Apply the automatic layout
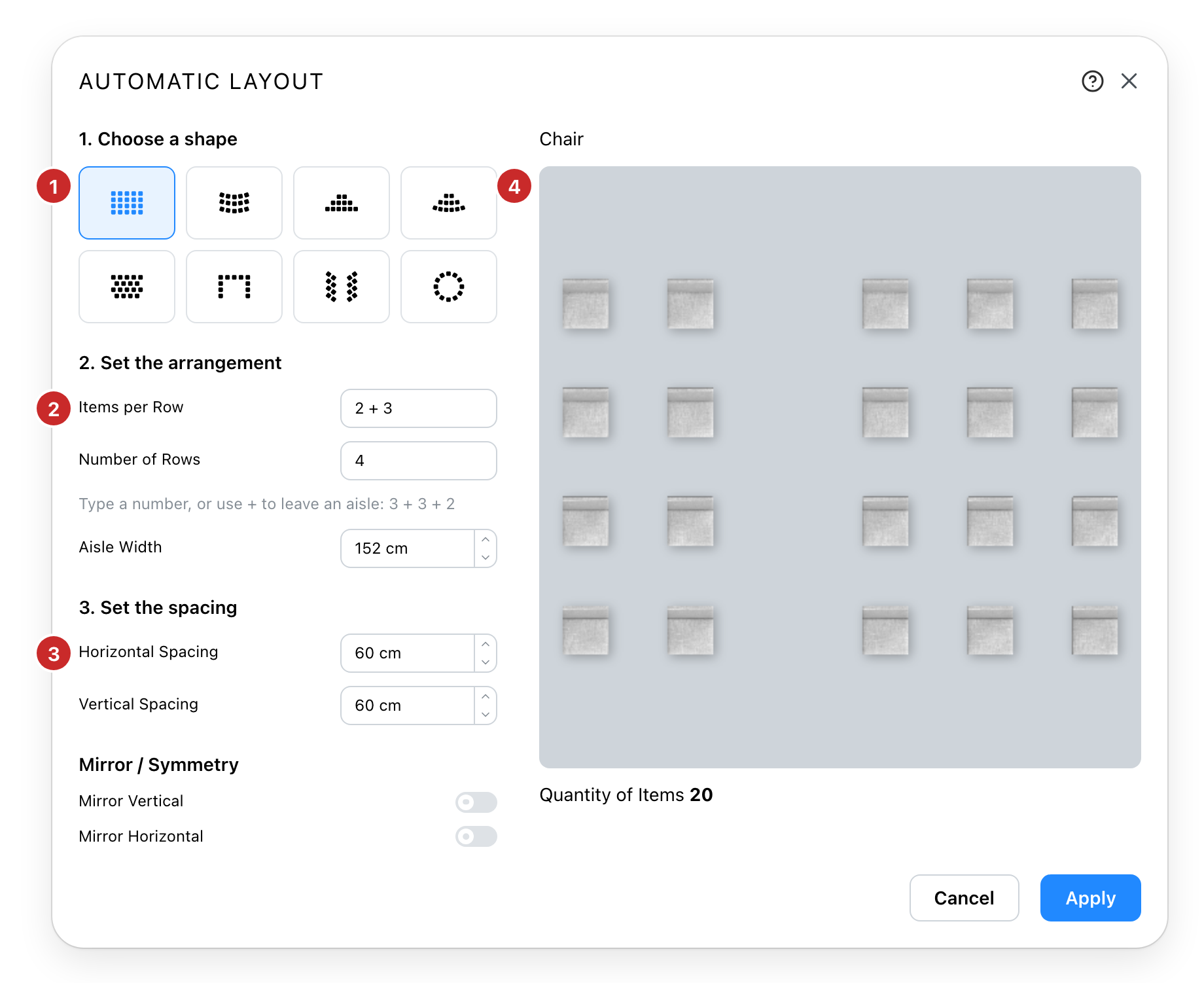The image size is (1204, 983). coord(1091,898)
